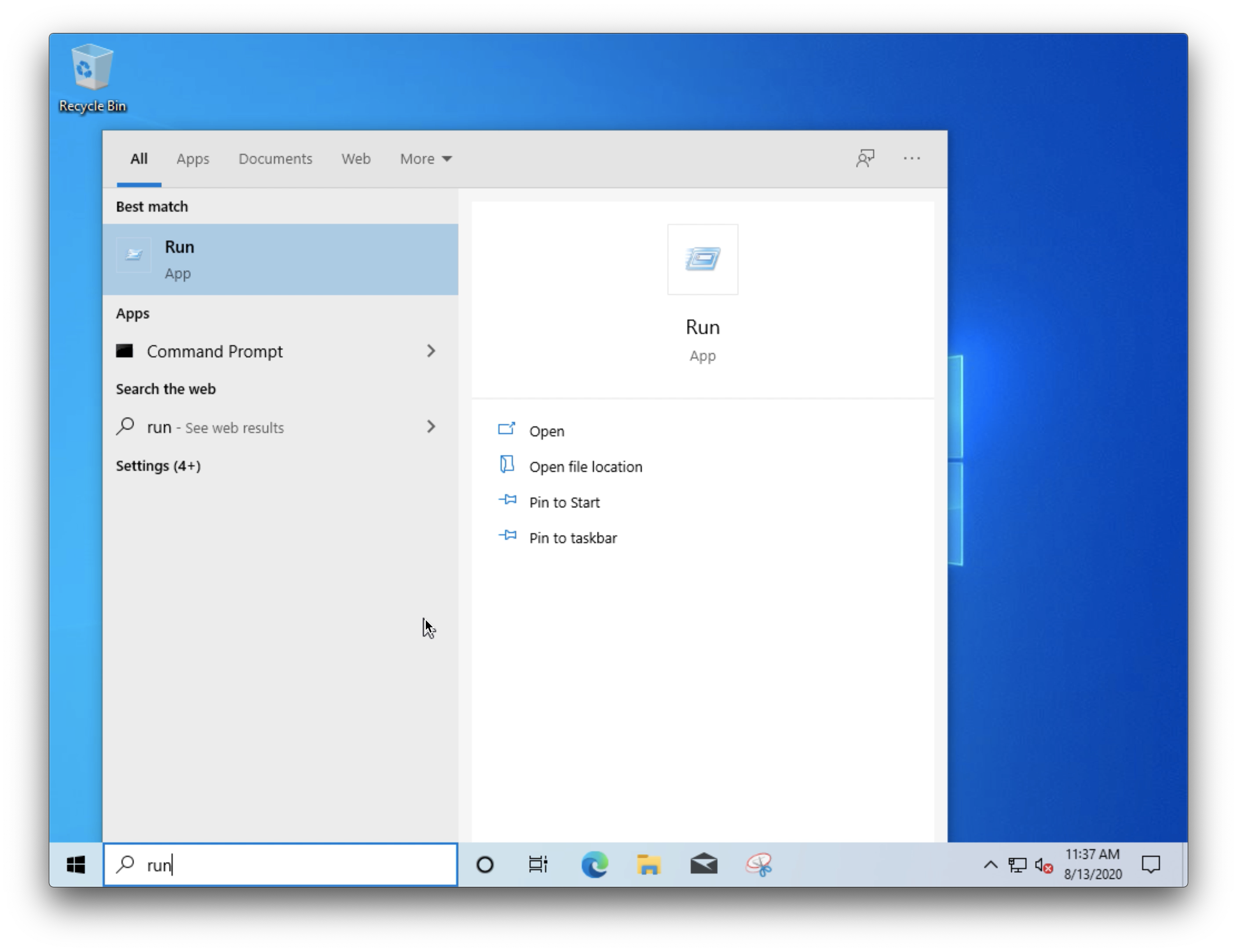Click the muted volume tray icon

tap(1043, 865)
